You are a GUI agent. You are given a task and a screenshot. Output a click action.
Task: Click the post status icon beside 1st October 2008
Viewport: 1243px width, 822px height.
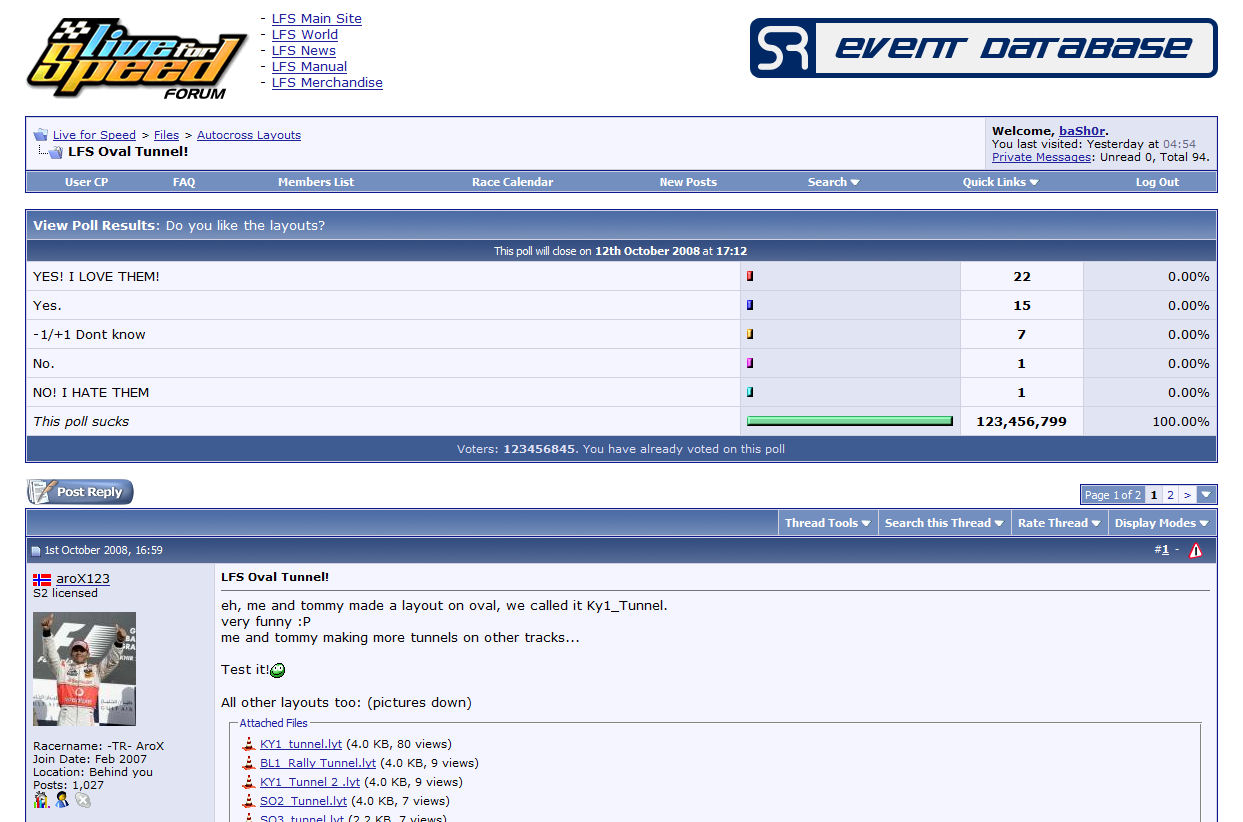coord(36,551)
